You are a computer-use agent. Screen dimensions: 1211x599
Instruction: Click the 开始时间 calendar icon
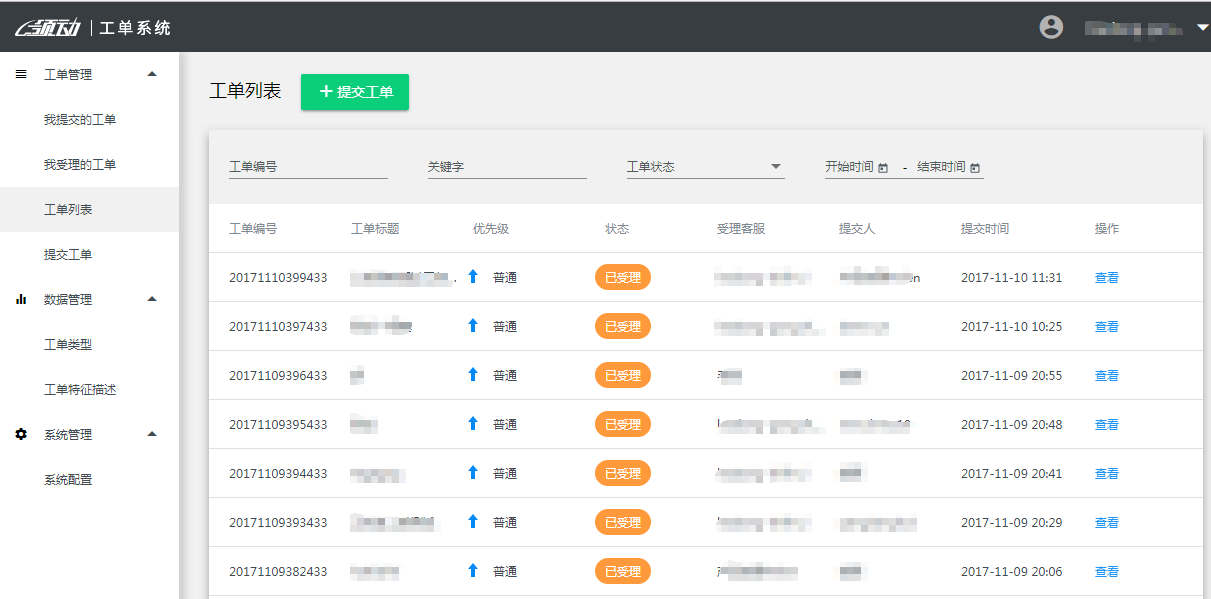point(883,168)
